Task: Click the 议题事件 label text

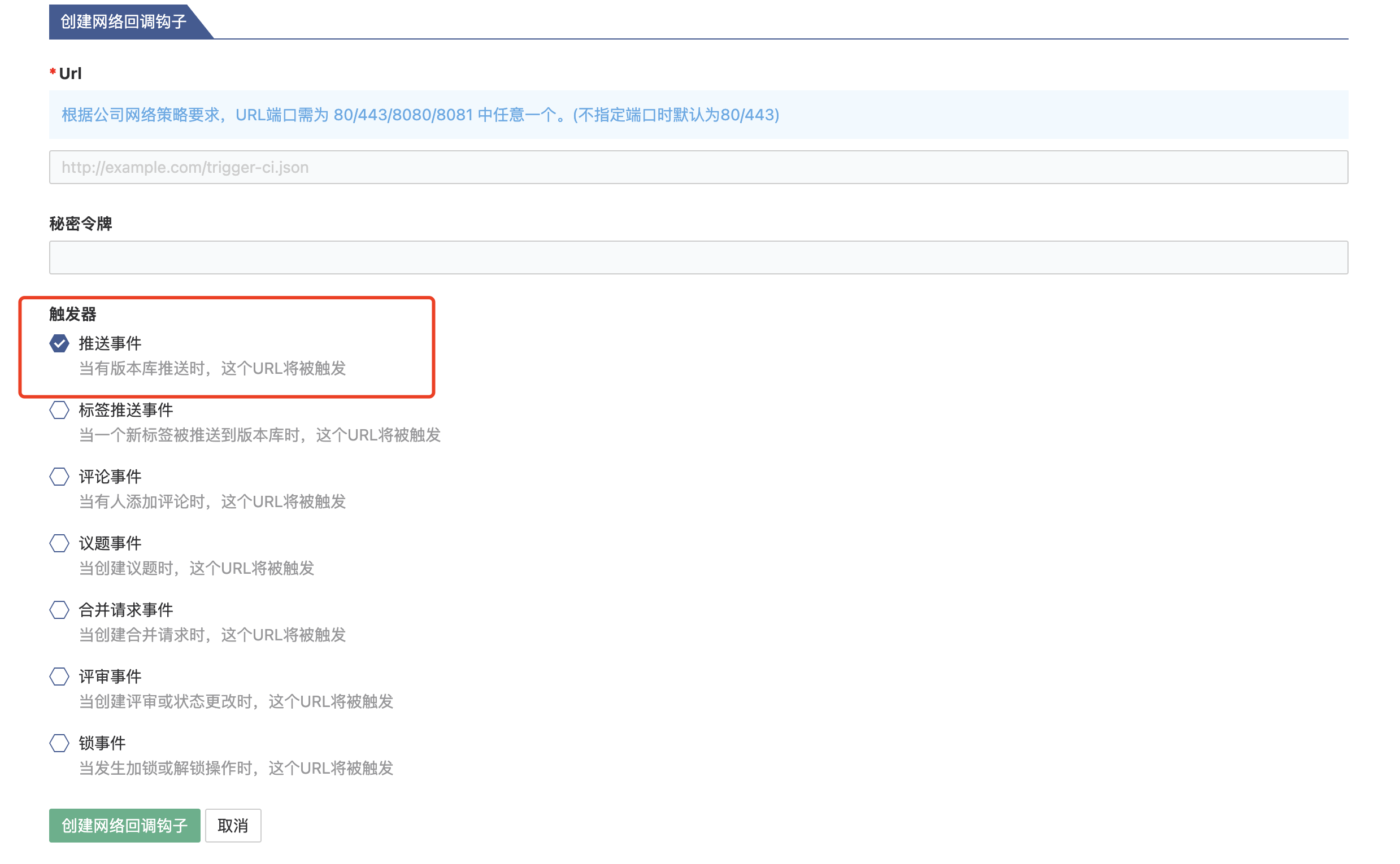Action: click(110, 543)
